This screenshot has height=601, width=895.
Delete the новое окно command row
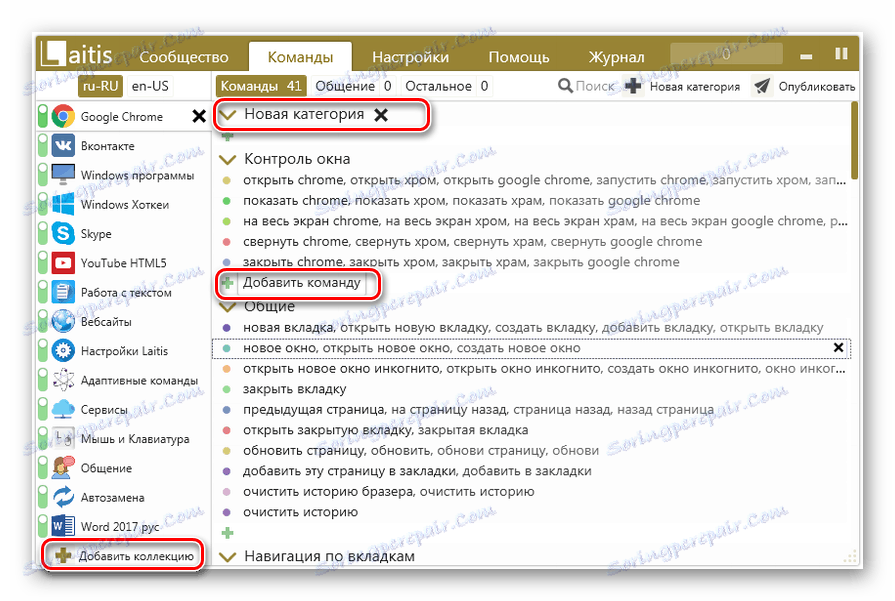coord(838,348)
